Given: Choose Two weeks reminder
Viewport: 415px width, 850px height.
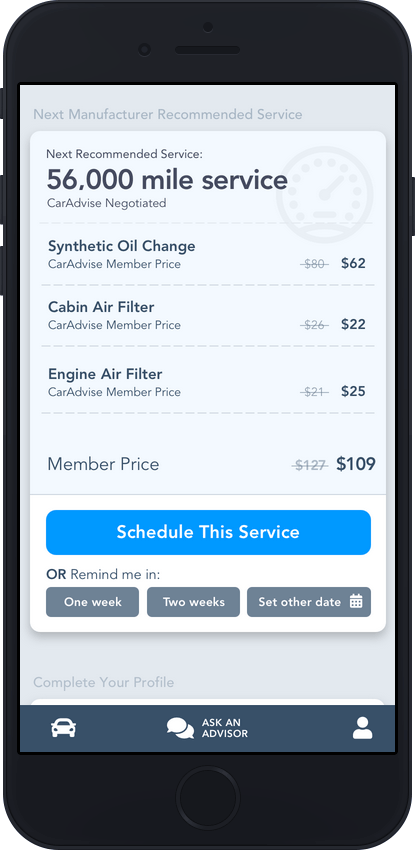Looking at the screenshot, I should [193, 602].
